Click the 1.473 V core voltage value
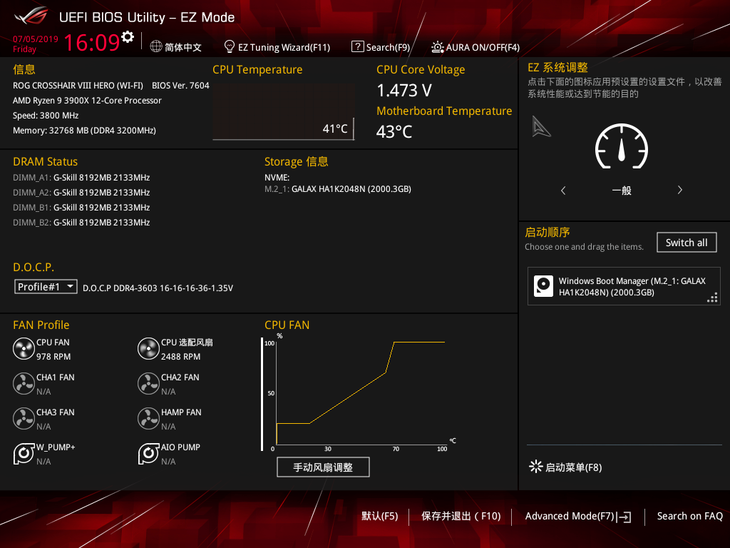 [404, 90]
